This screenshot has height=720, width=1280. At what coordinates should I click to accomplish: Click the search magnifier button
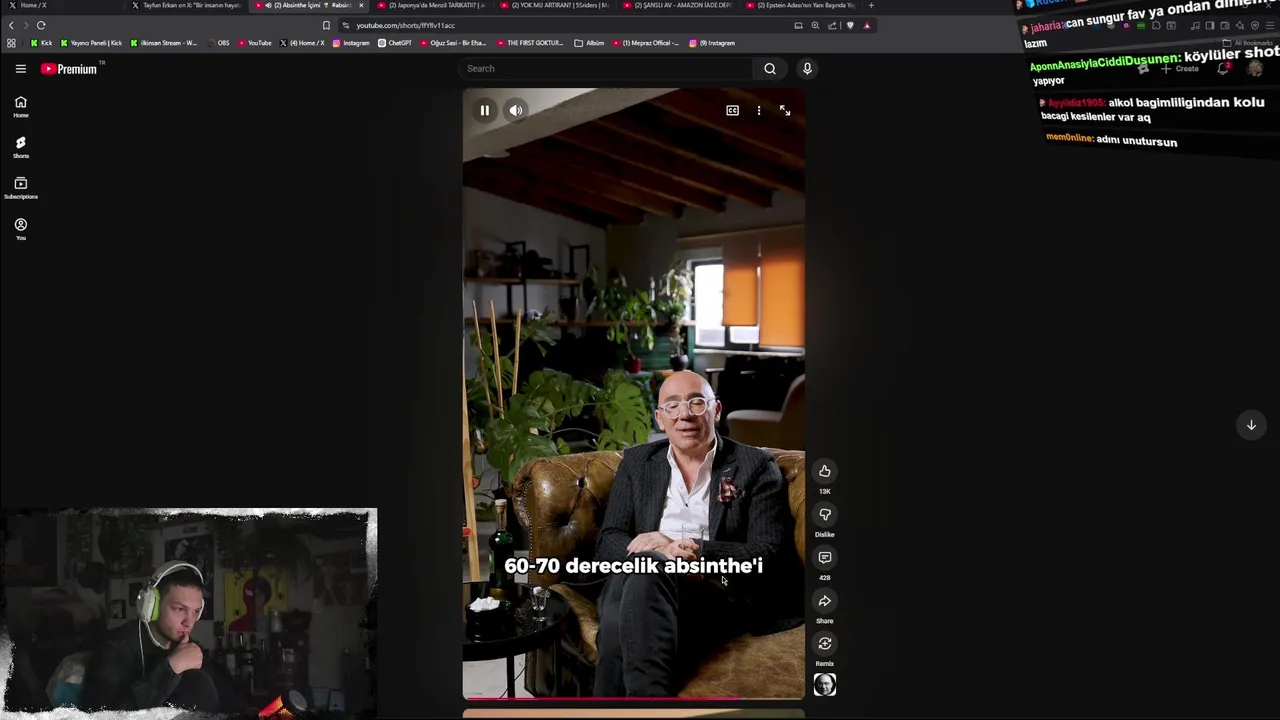point(770,68)
